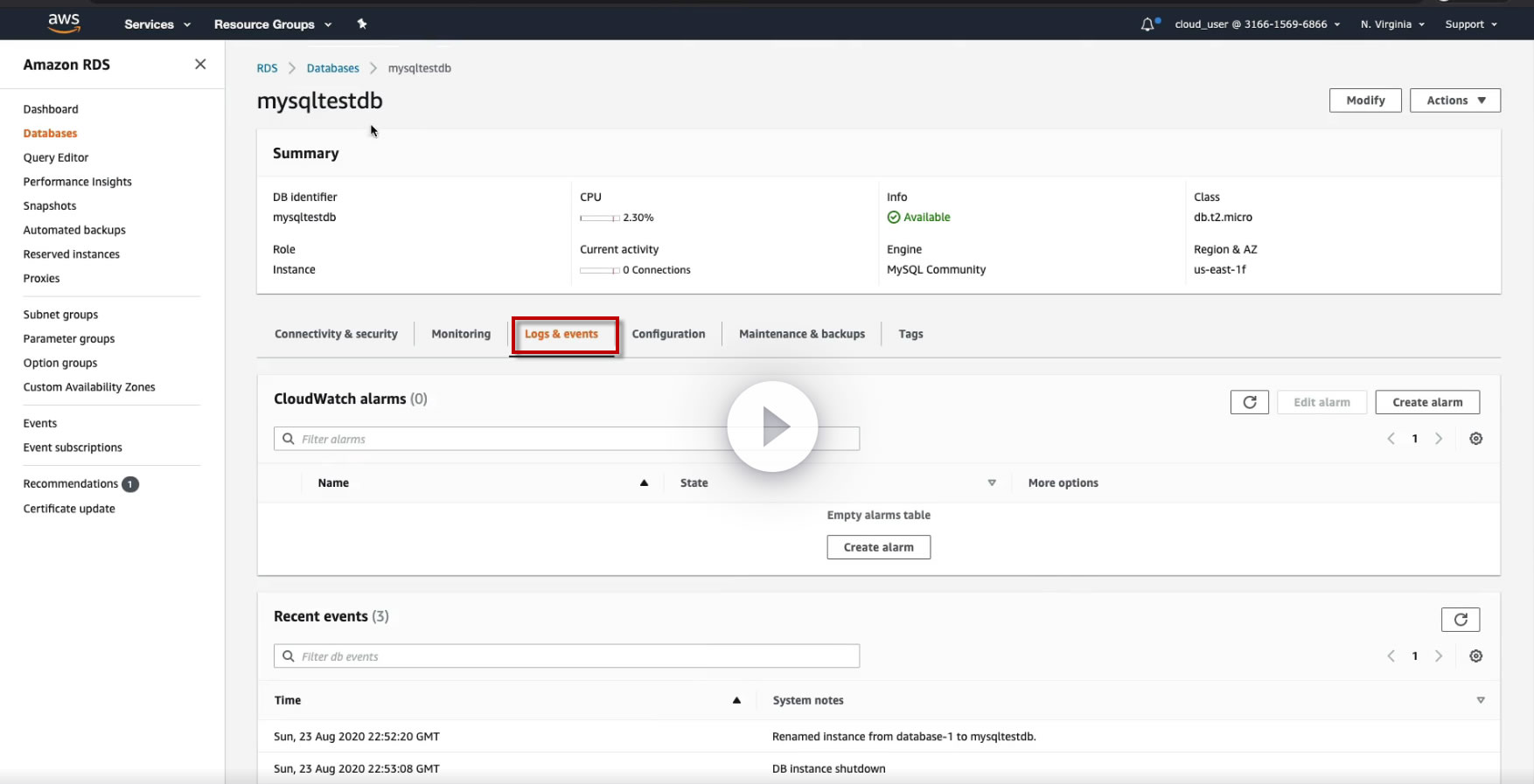The width and height of the screenshot is (1534, 784).
Task: Click the Databases breadcrumb link
Action: coord(332,68)
